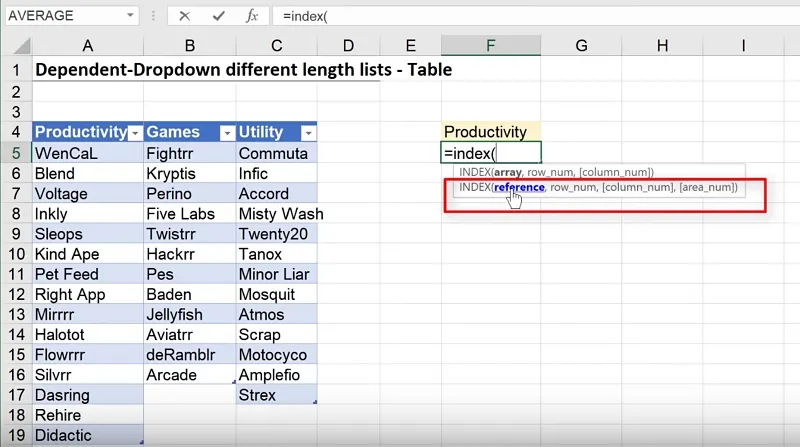This screenshot has height=447, width=800.
Task: Select row 4 header
Action: coord(16,132)
